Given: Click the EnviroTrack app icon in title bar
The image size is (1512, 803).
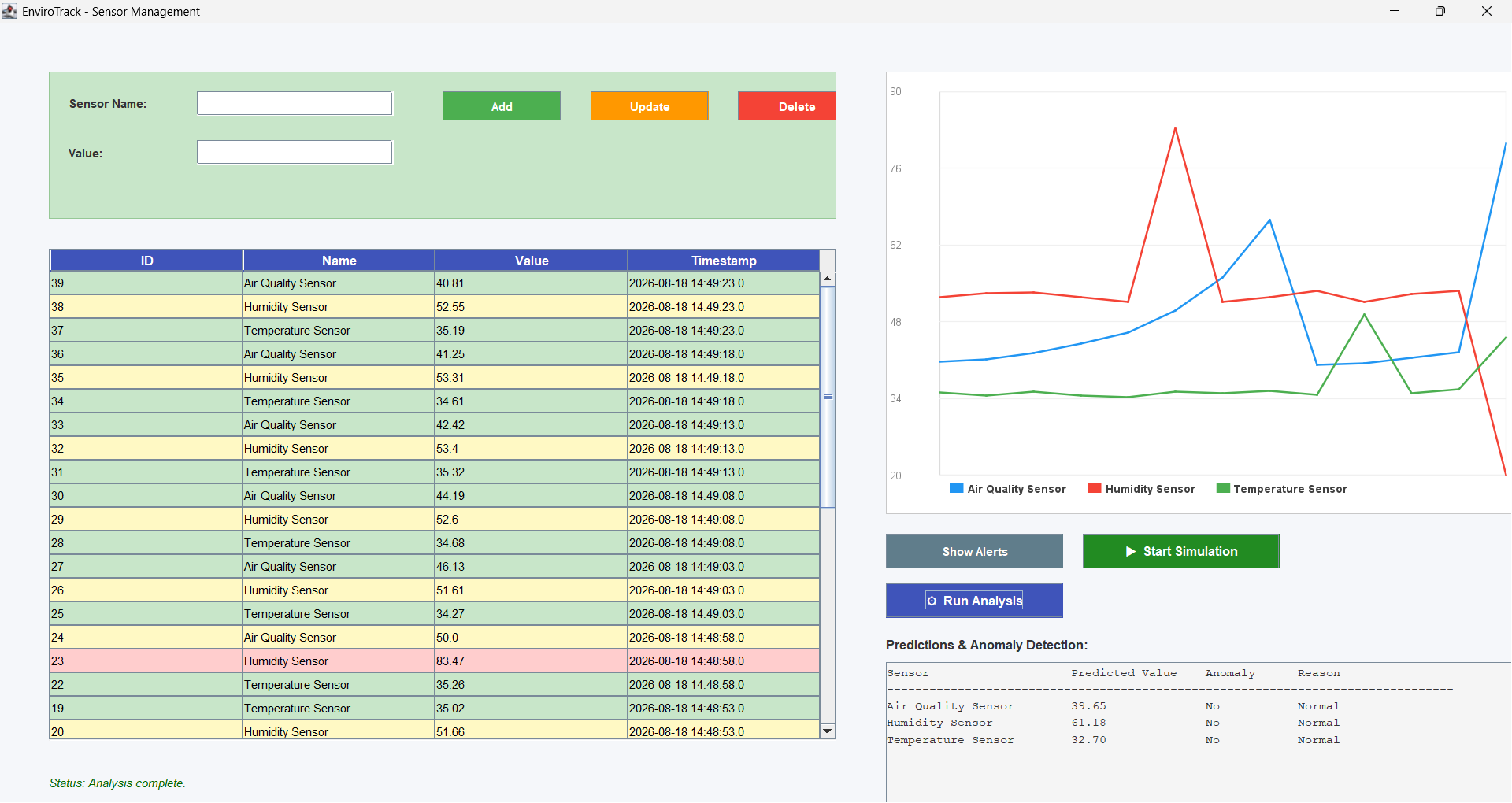Looking at the screenshot, I should click(x=9, y=11).
